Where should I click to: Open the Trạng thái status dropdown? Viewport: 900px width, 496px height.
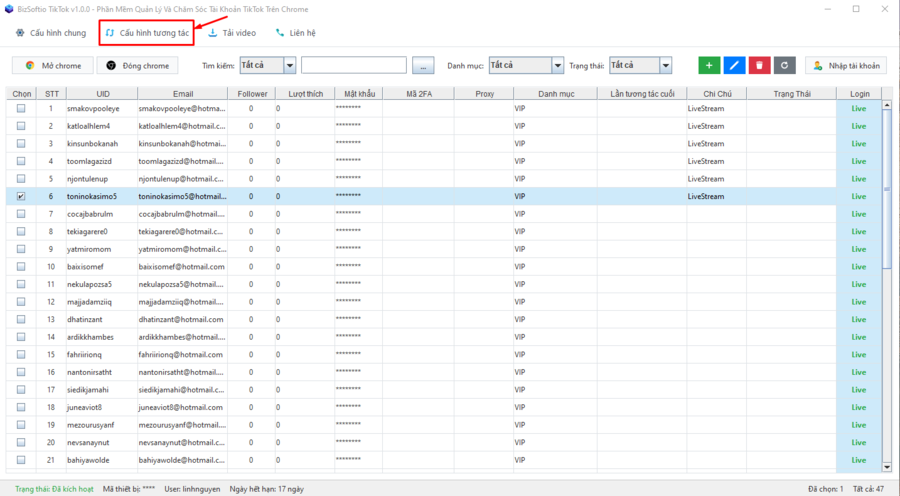click(x=665, y=65)
